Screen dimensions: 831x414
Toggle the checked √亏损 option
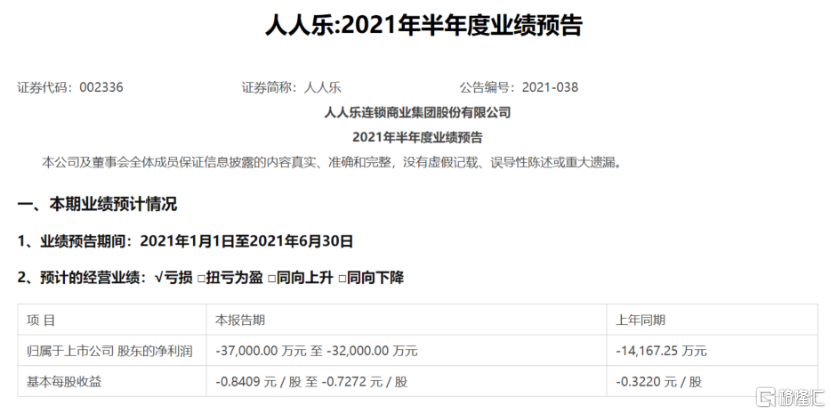point(174,278)
